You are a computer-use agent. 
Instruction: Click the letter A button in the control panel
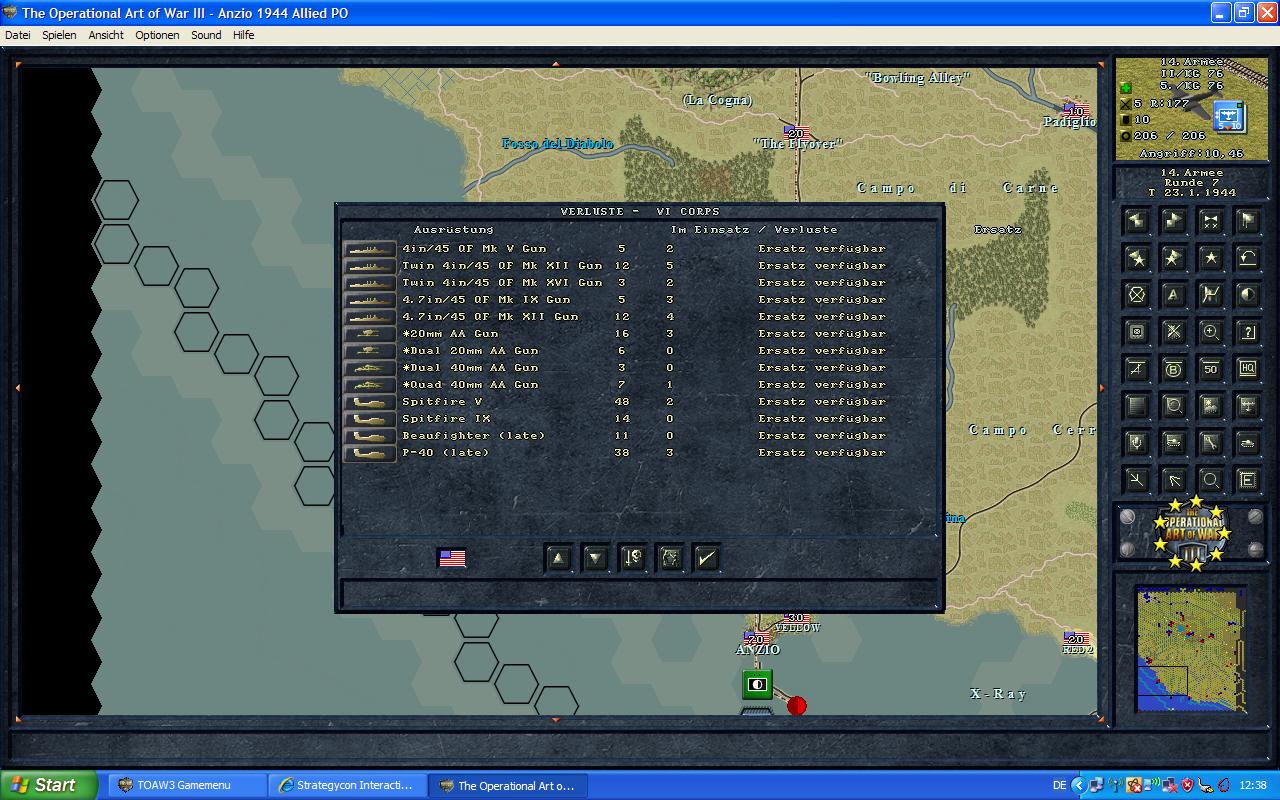1173,295
